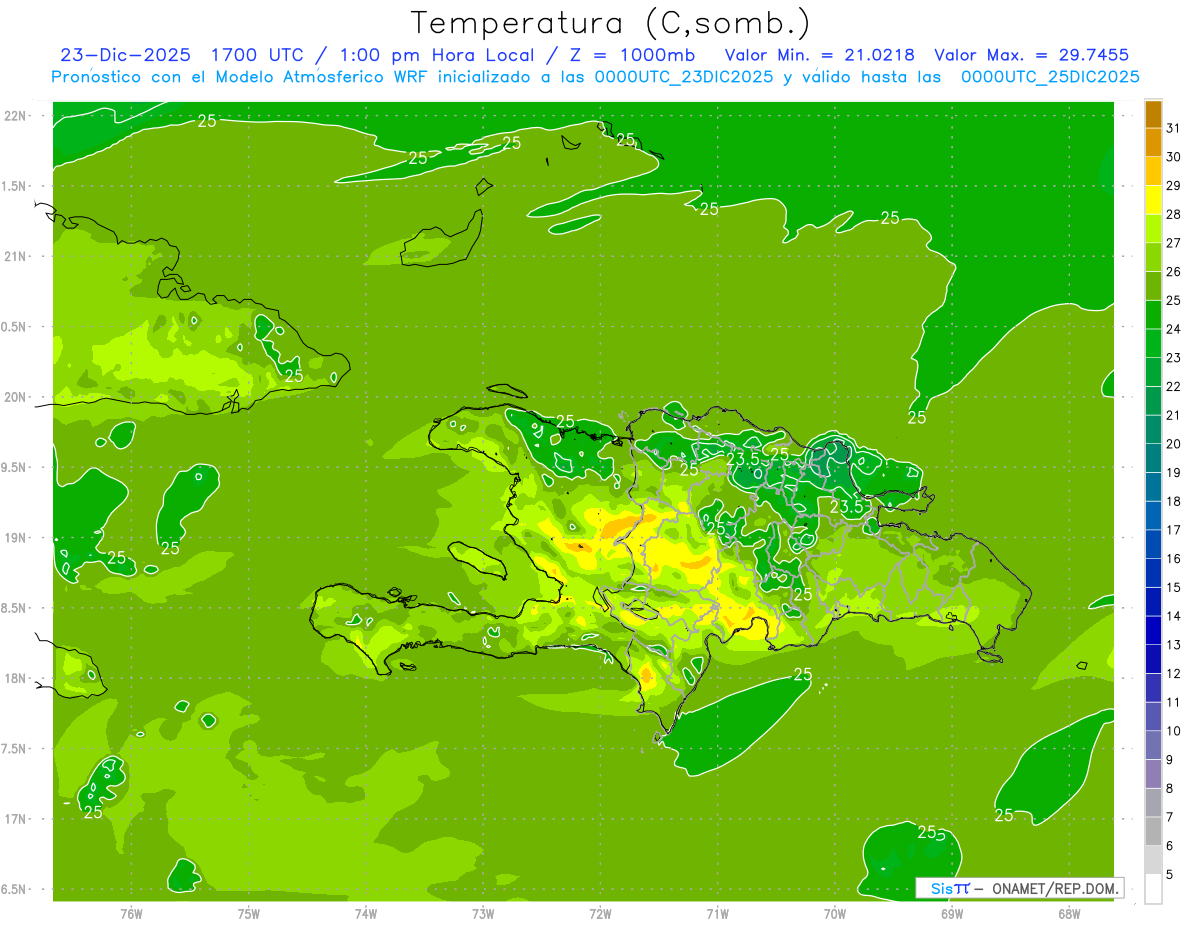Pick the dark blue swatch between 13 and 14
The width and height of the screenshot is (1200, 927).
pyautogui.click(x=1154, y=630)
